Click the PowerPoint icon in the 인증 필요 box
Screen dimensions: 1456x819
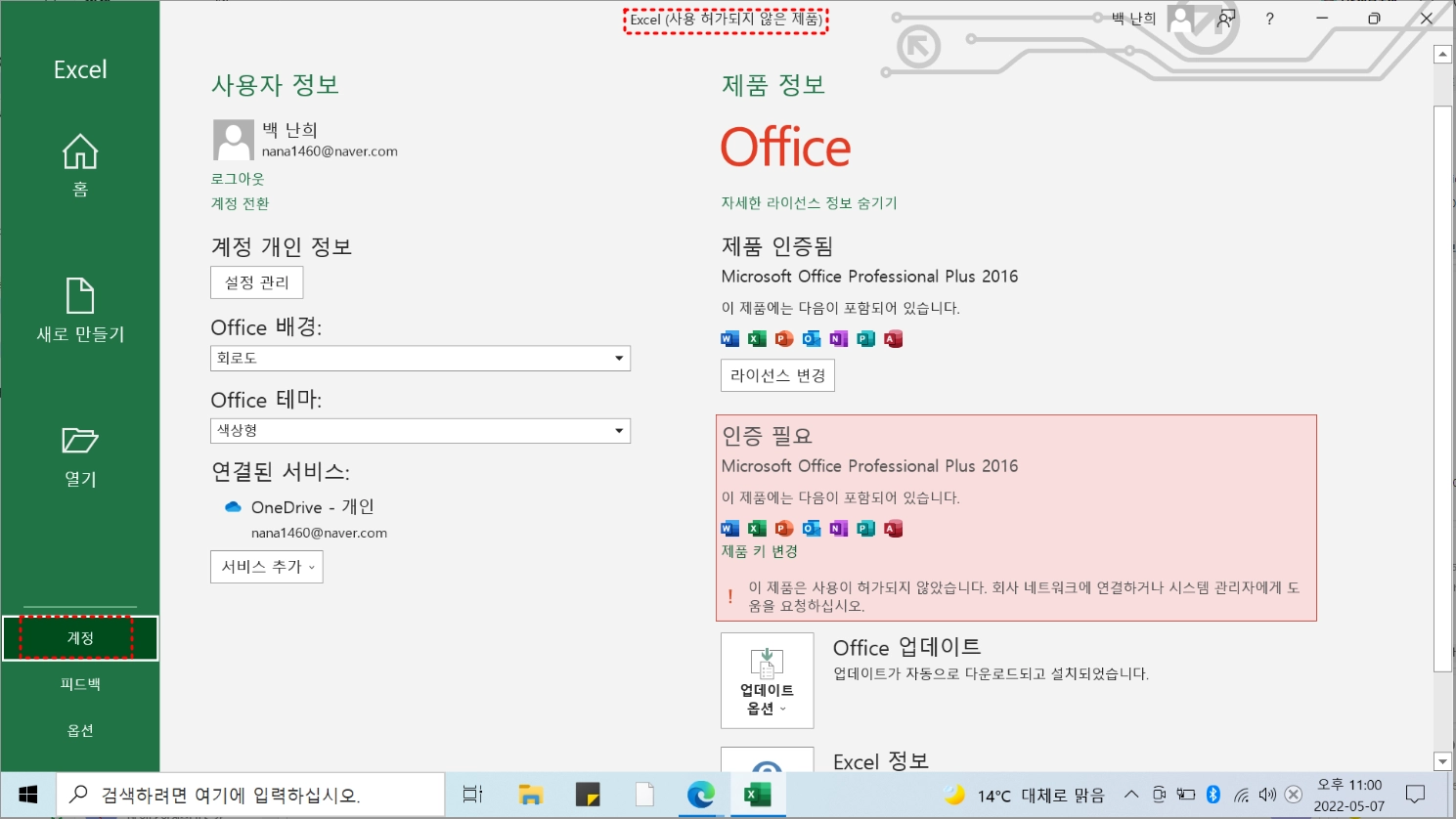click(784, 529)
